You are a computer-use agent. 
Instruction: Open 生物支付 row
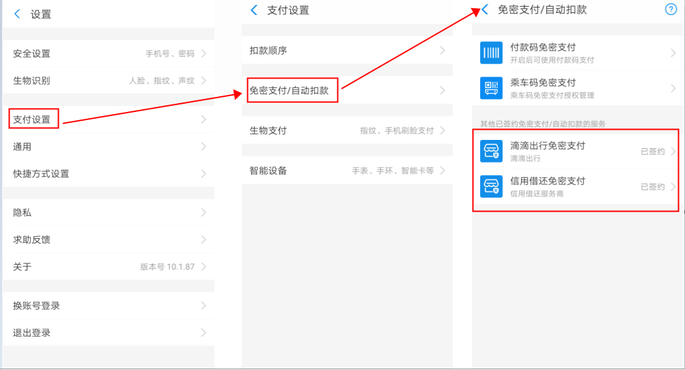[347, 130]
